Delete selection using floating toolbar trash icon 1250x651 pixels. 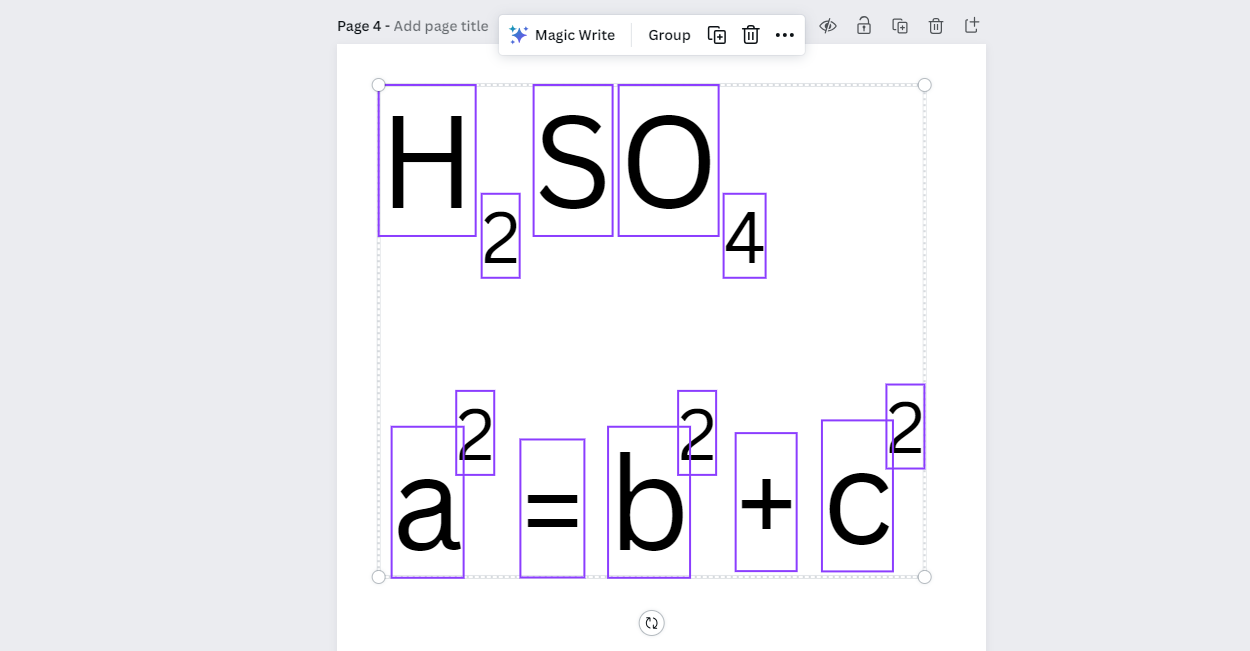751,35
